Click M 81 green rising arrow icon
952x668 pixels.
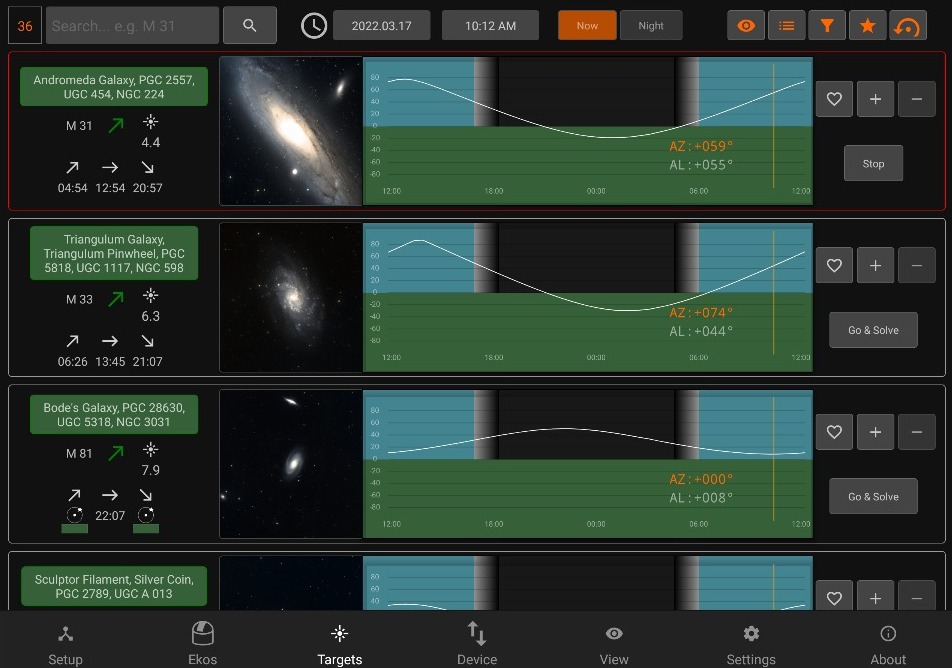(x=116, y=453)
